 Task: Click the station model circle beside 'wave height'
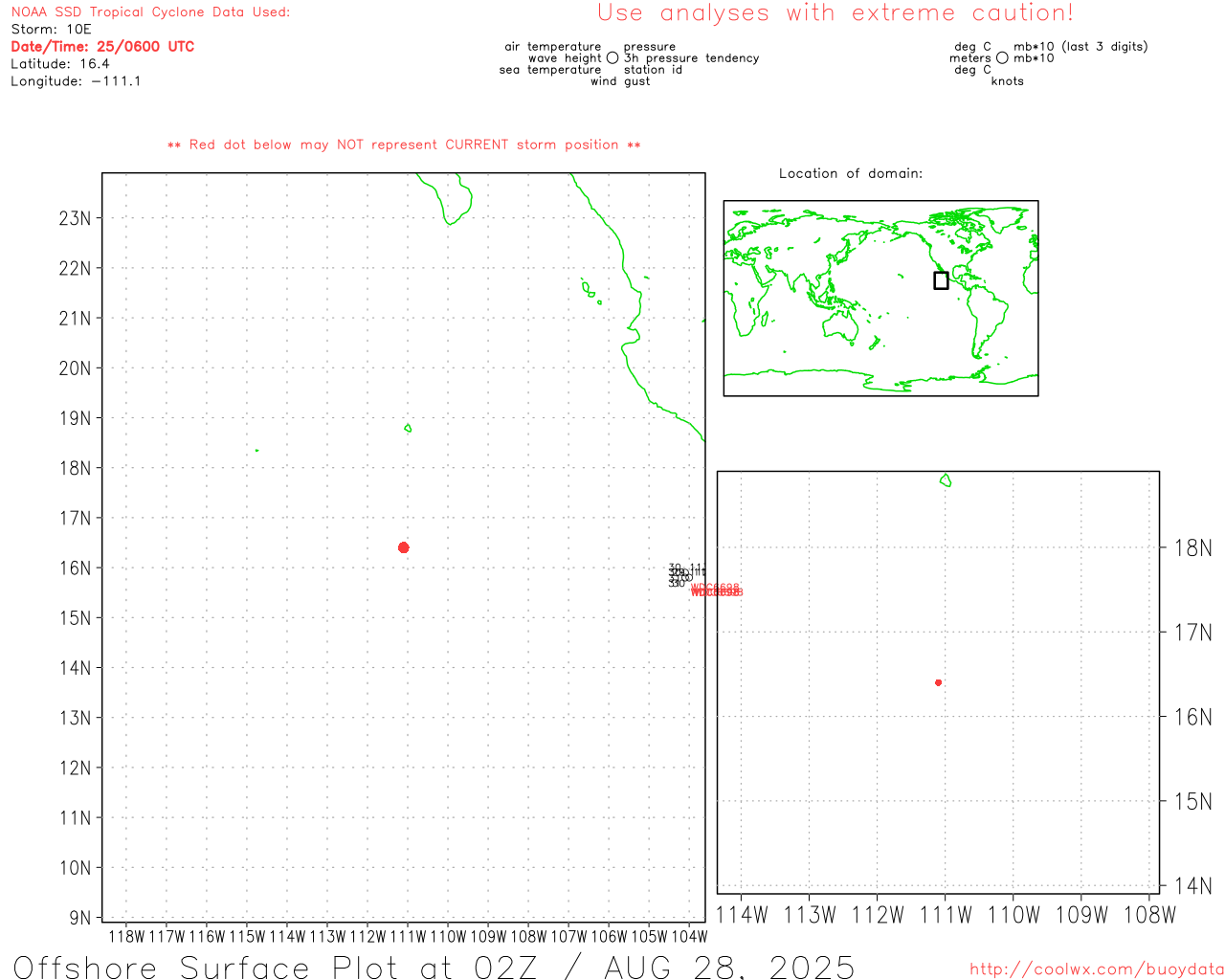click(612, 58)
